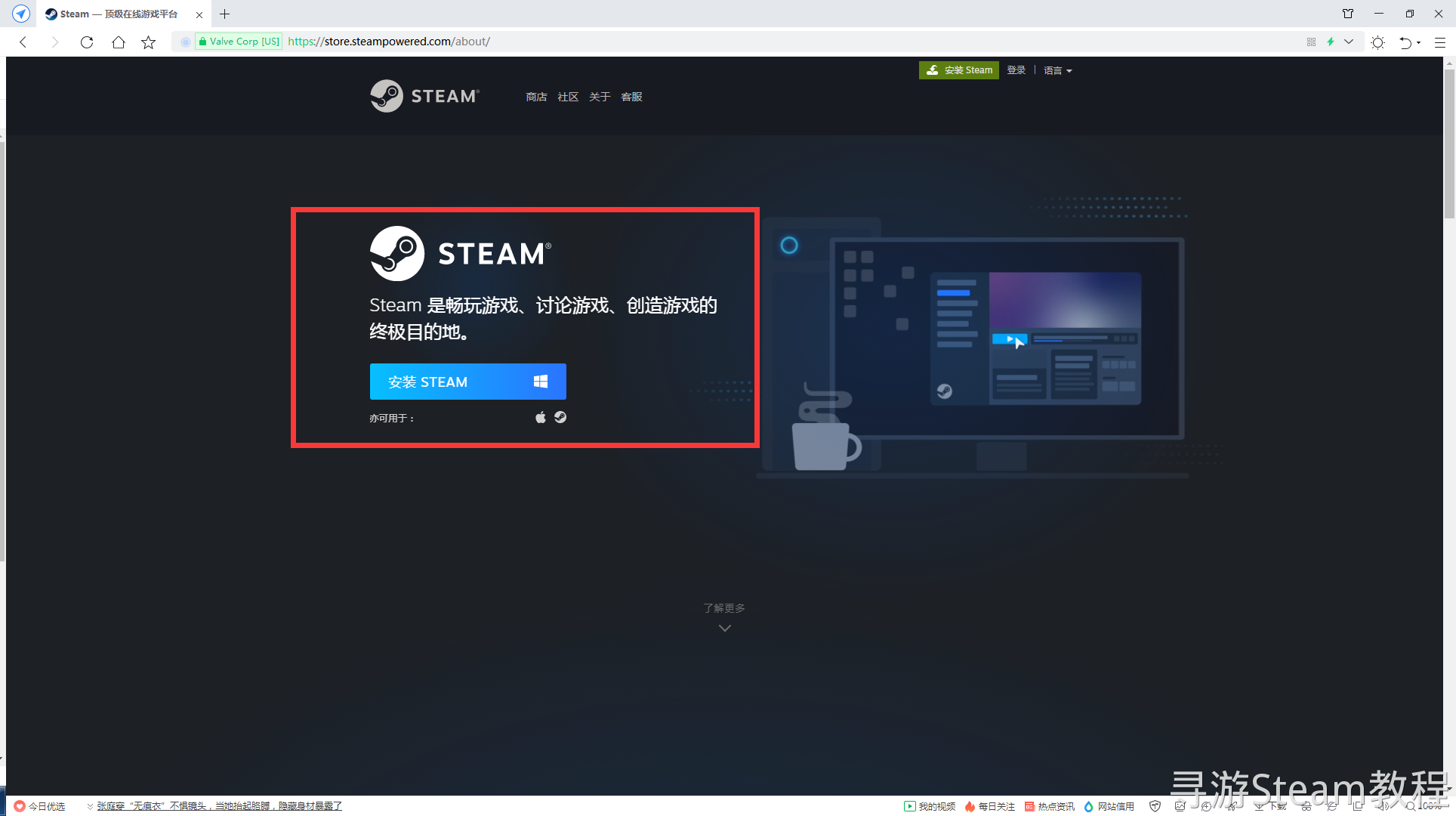Viewport: 1456px width, 816px height.
Task: Toggle the green lightning speed mode
Action: pyautogui.click(x=1331, y=42)
